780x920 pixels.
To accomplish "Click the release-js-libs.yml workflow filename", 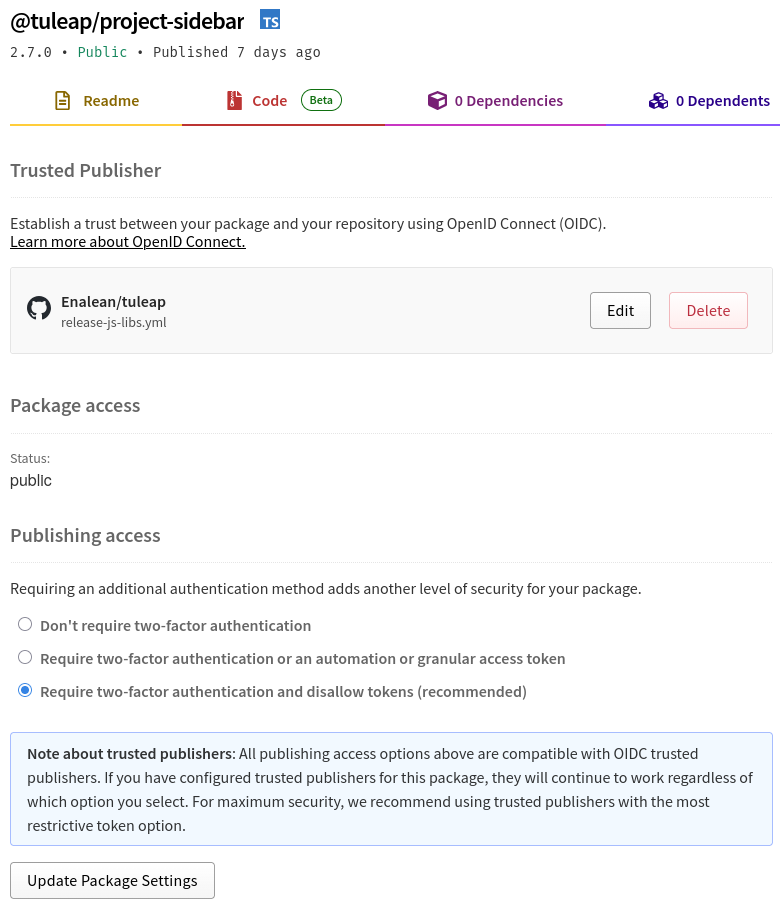I will click(x=114, y=322).
